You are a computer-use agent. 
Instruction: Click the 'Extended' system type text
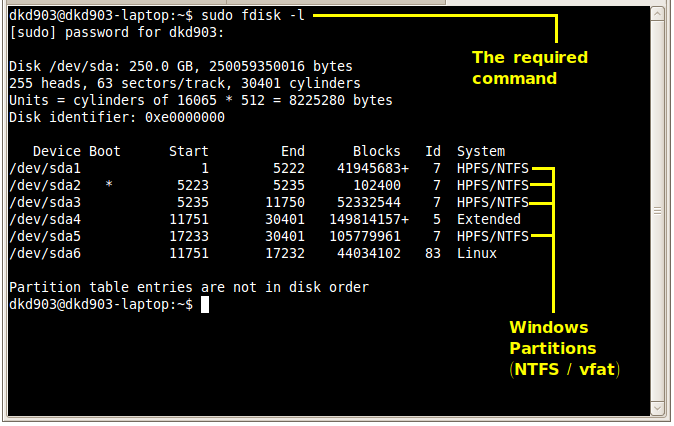click(489, 219)
